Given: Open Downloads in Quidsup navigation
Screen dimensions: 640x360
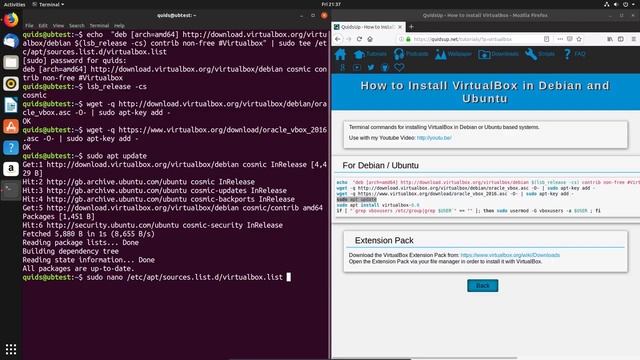Looking at the screenshot, I should (x=498, y=54).
